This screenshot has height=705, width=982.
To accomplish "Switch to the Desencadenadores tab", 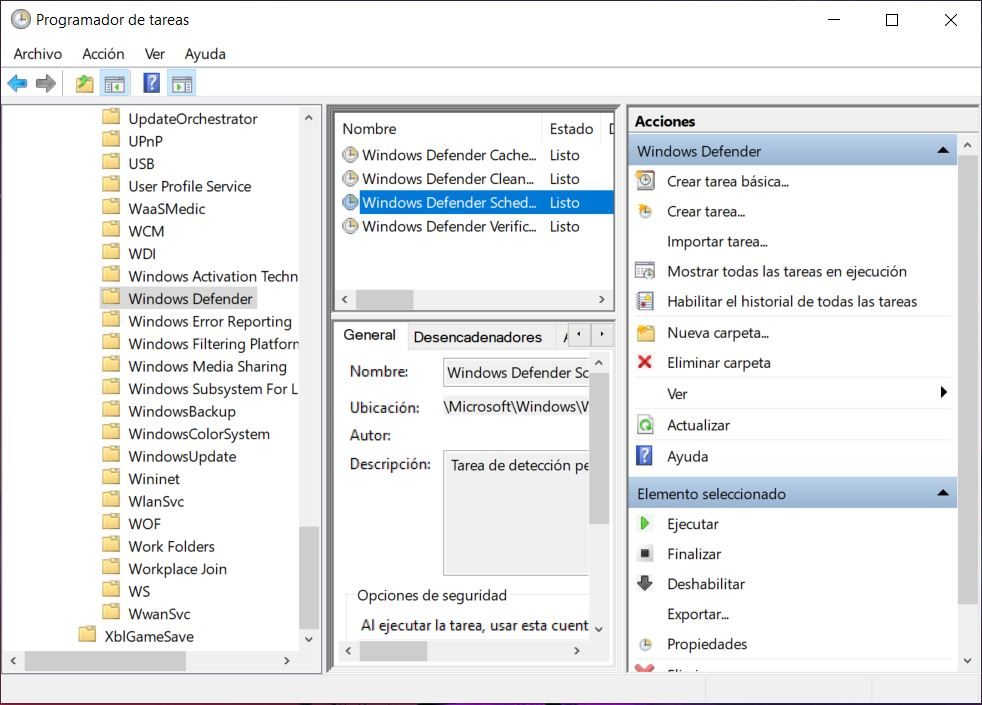I will click(x=477, y=337).
